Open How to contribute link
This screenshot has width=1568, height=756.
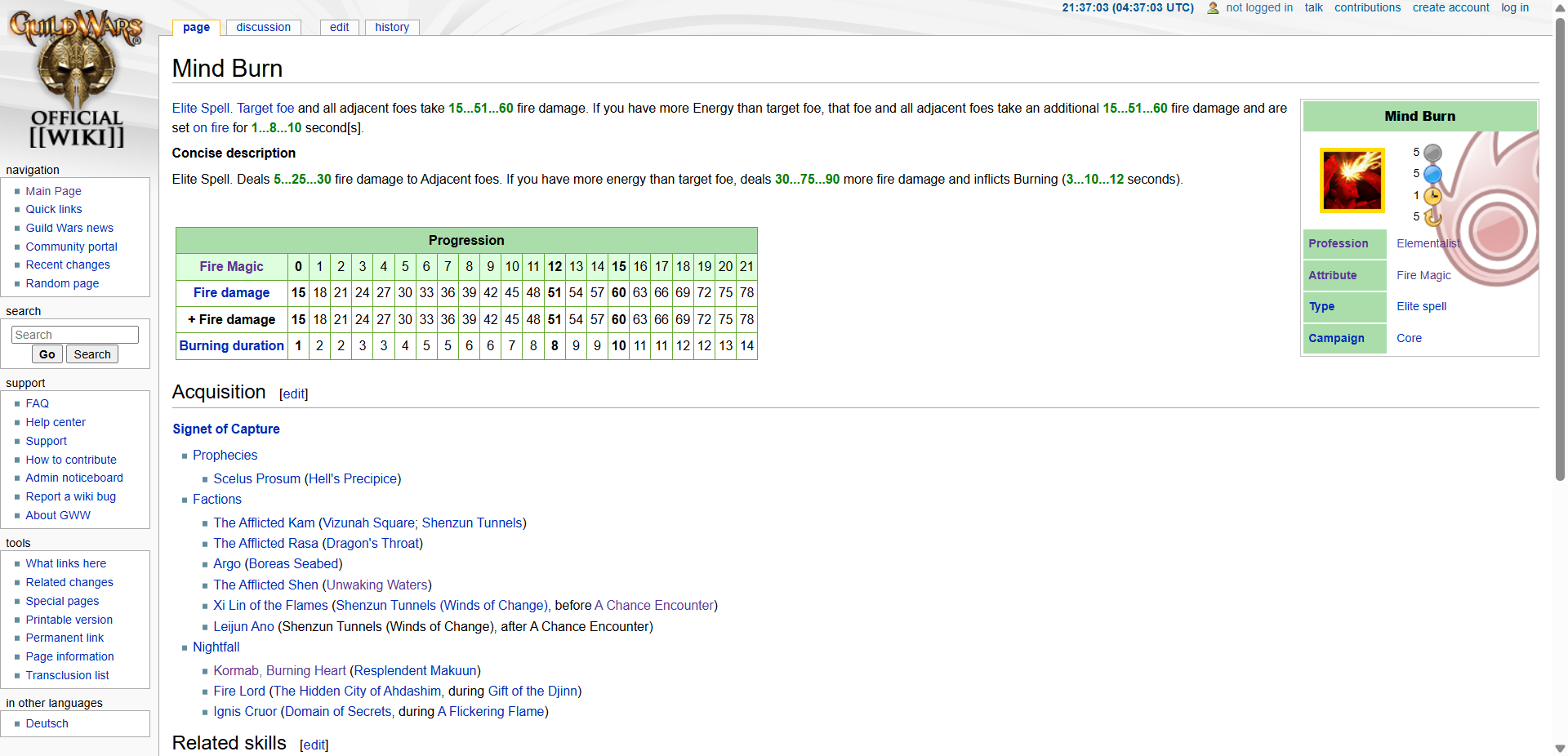pos(71,460)
